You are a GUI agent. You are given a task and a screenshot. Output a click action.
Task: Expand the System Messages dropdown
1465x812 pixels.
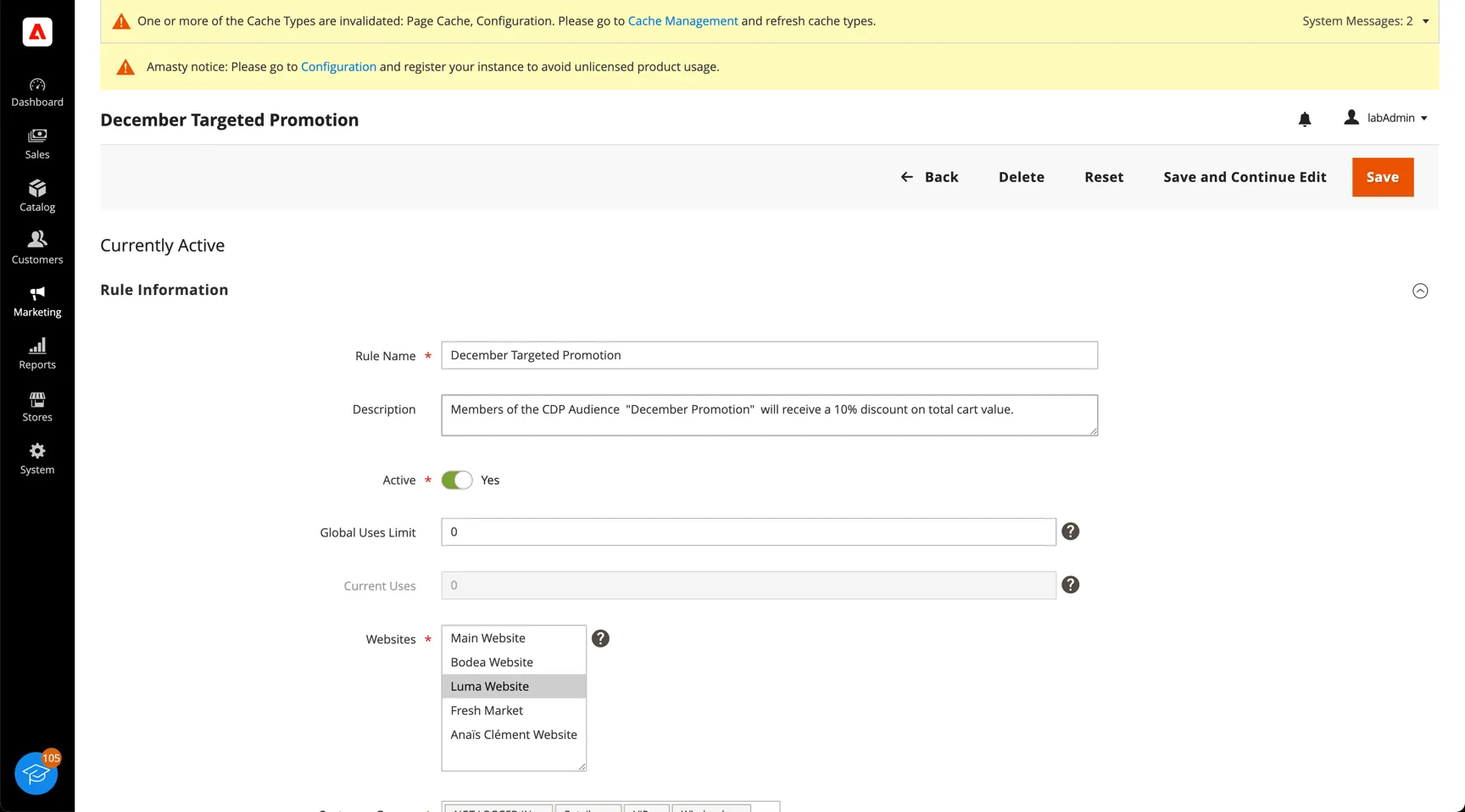pyautogui.click(x=1365, y=21)
